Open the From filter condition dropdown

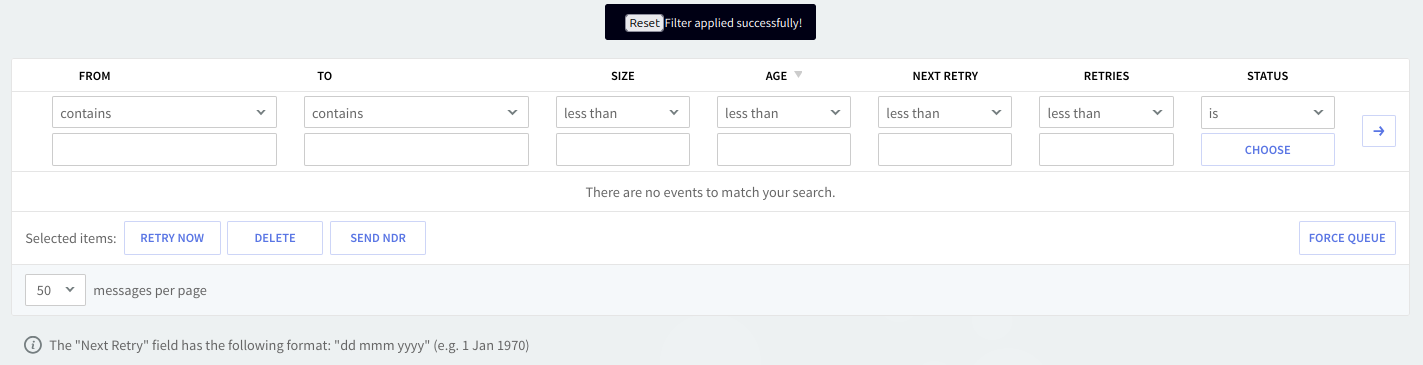pos(164,113)
